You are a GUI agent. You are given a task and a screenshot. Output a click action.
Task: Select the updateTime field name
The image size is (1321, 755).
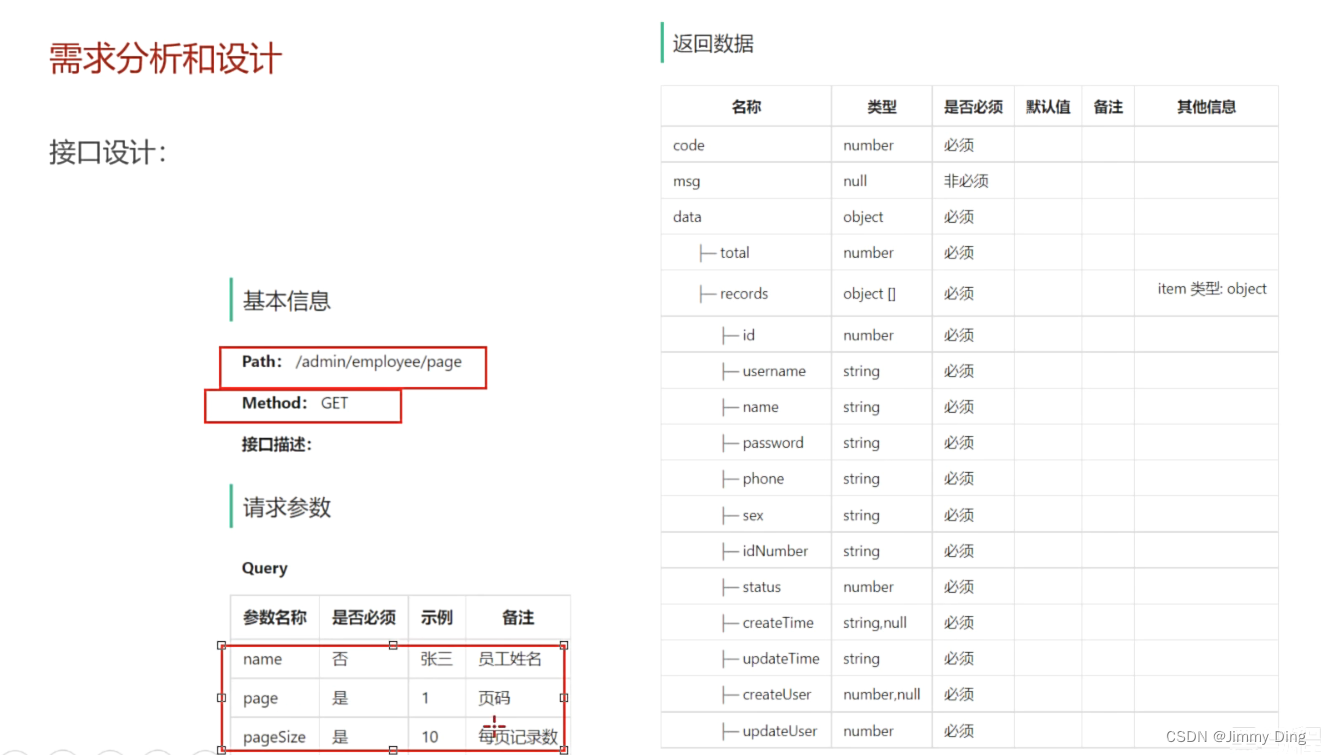781,659
